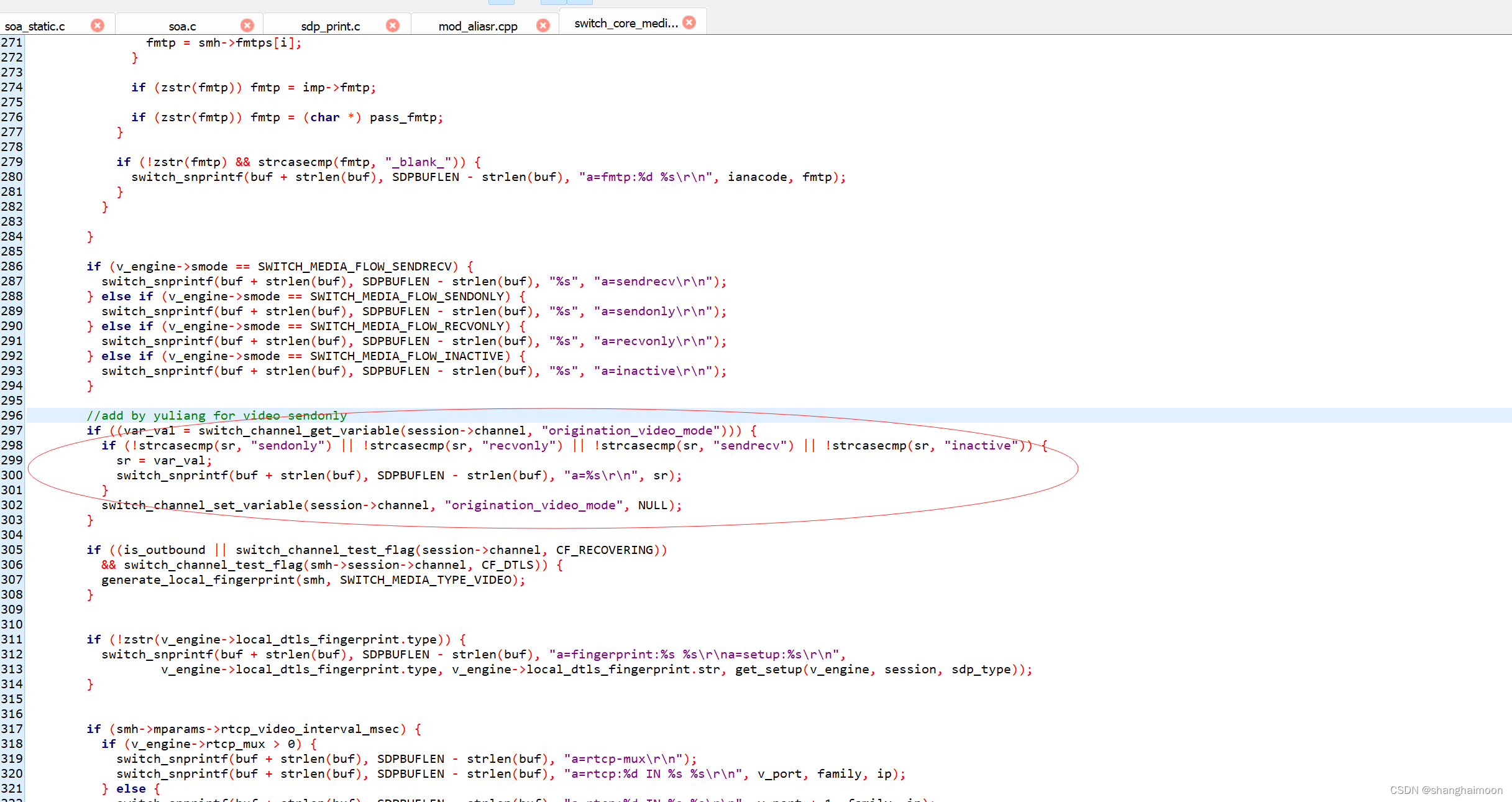Activate the switch_core_medi... tab
This screenshot has width=1512, height=802.
(625, 24)
